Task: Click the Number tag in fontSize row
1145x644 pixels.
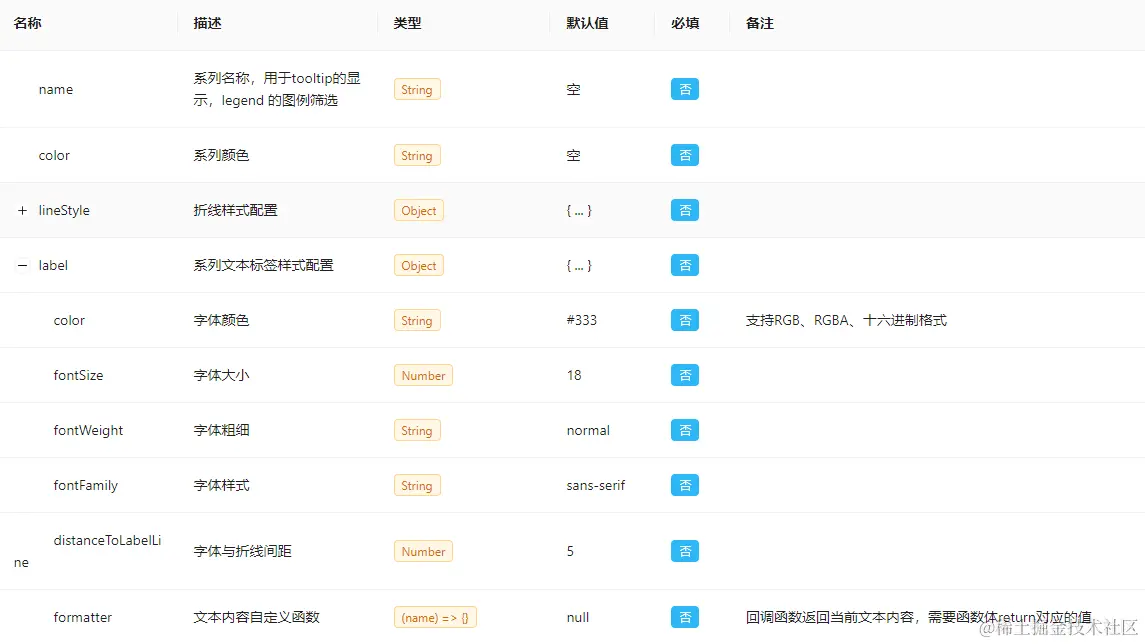Action: coord(423,375)
